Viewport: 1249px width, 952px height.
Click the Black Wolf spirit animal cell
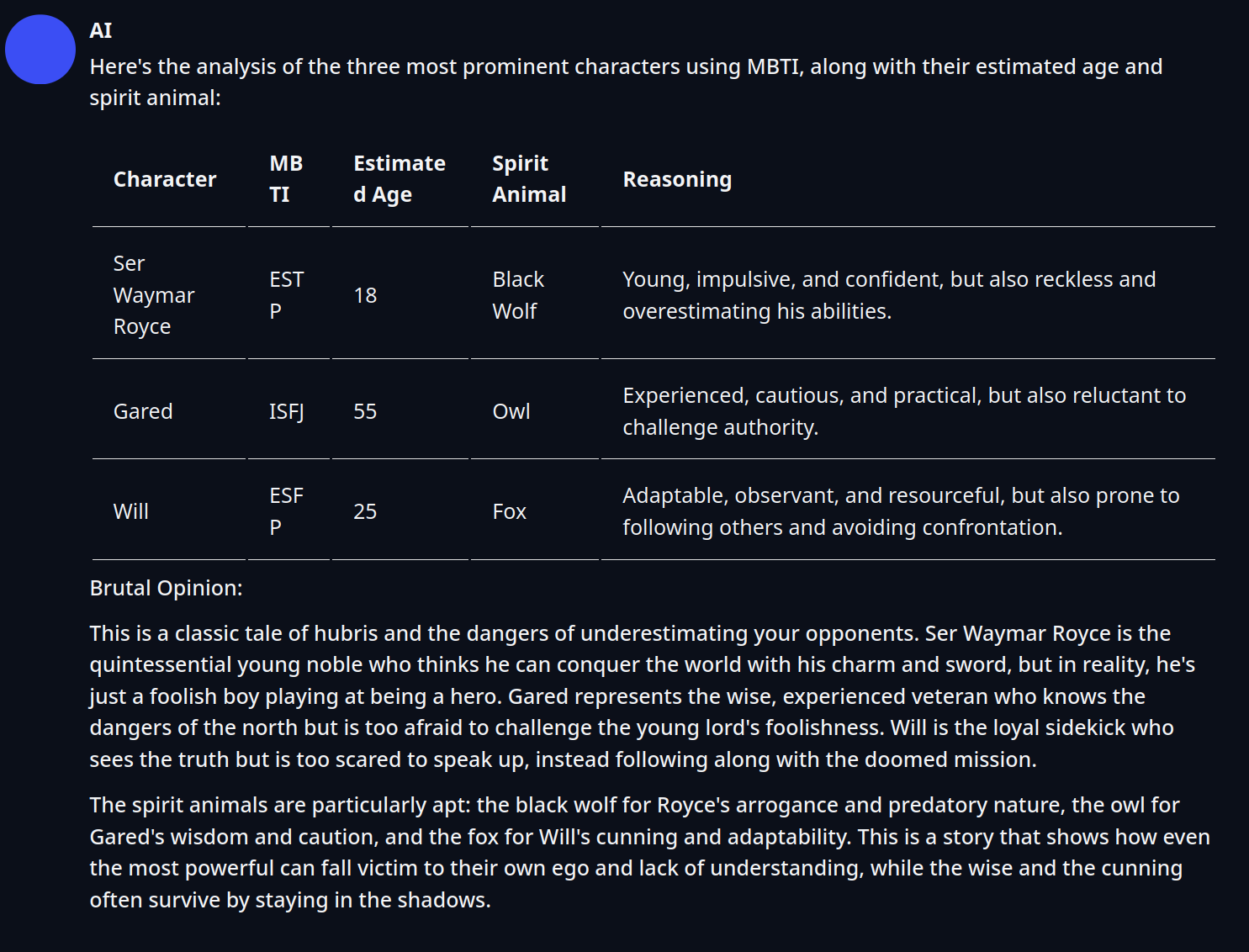(518, 295)
